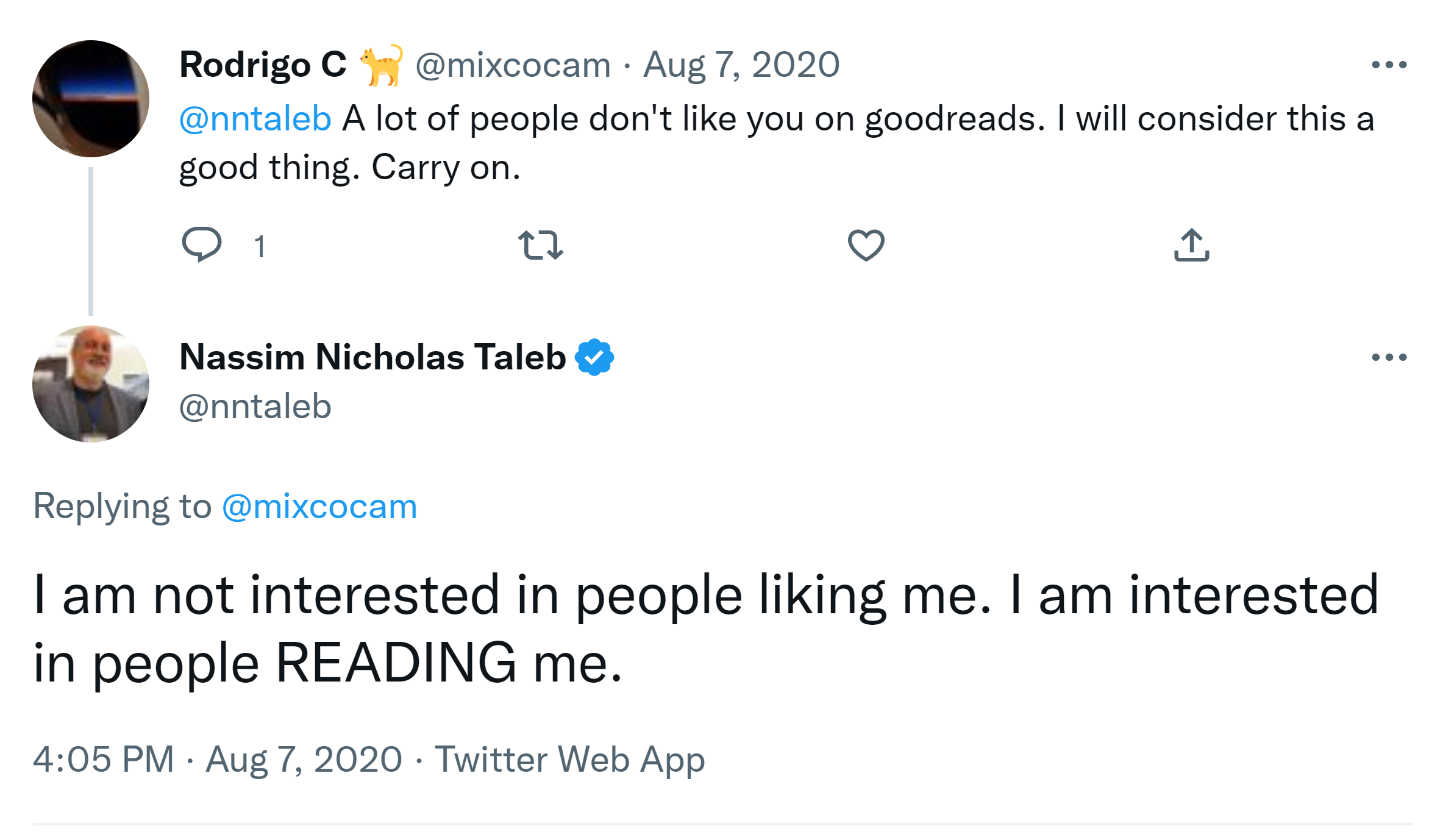Viewport: 1440px width, 840px height.
Task: Click the Nassim Nicholas Taleb display name
Action: click(x=372, y=357)
